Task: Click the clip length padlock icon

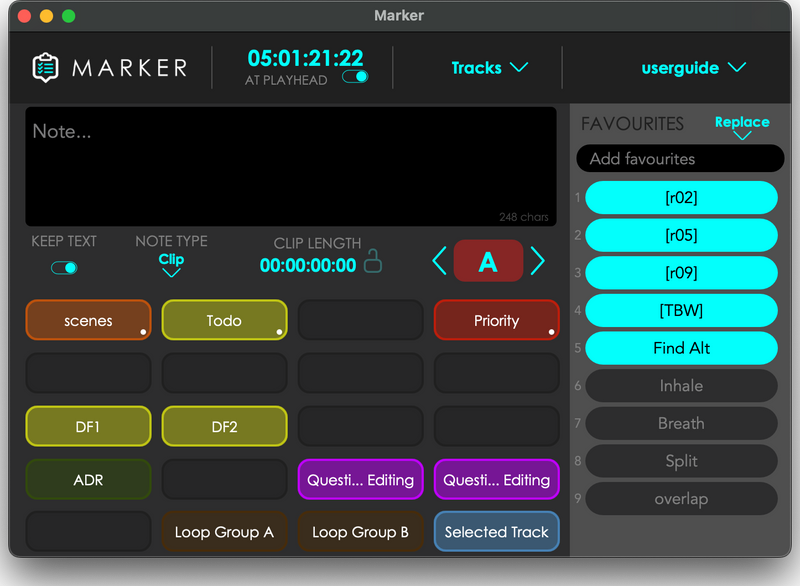Action: coord(373,261)
